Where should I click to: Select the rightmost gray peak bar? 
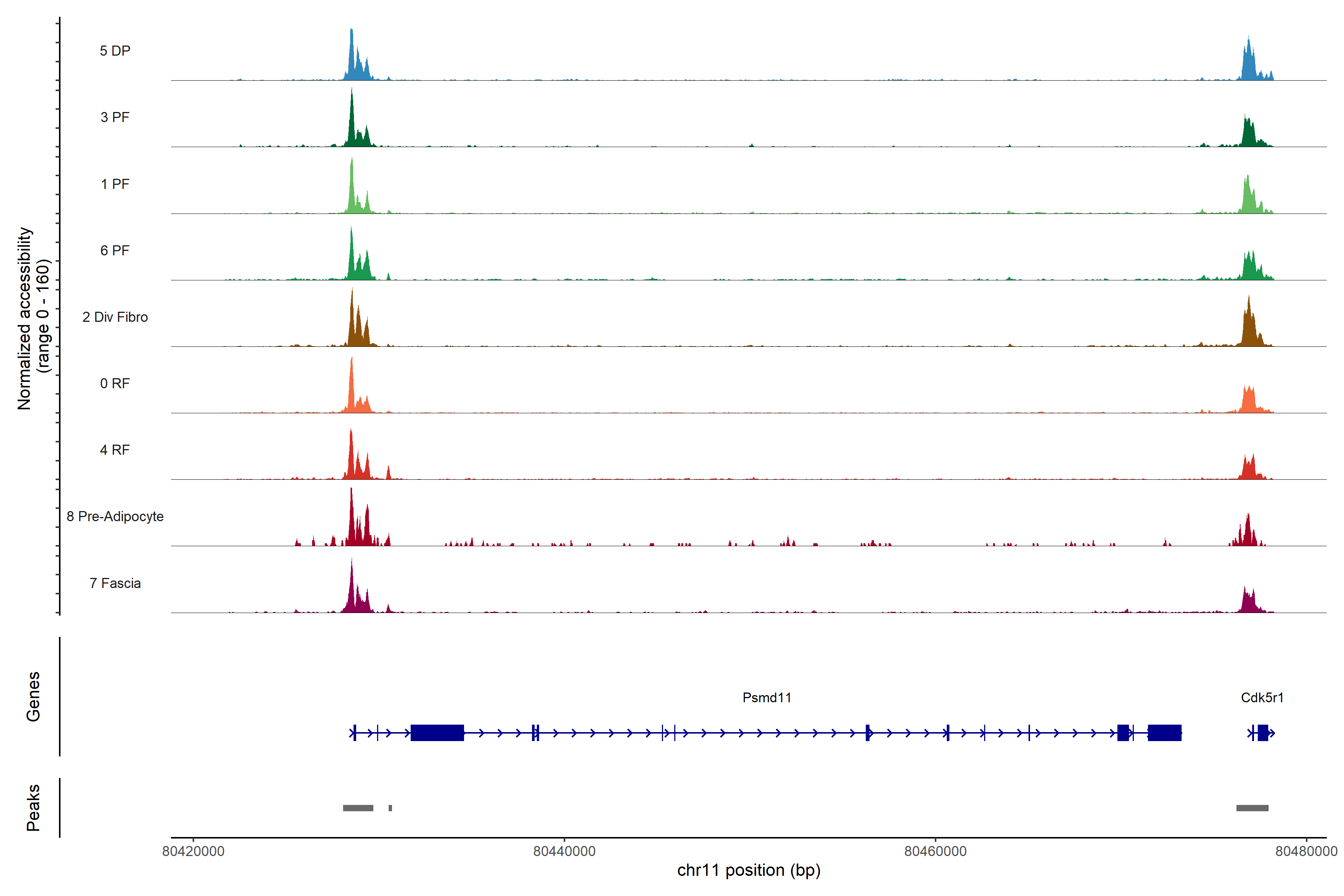point(1252,808)
